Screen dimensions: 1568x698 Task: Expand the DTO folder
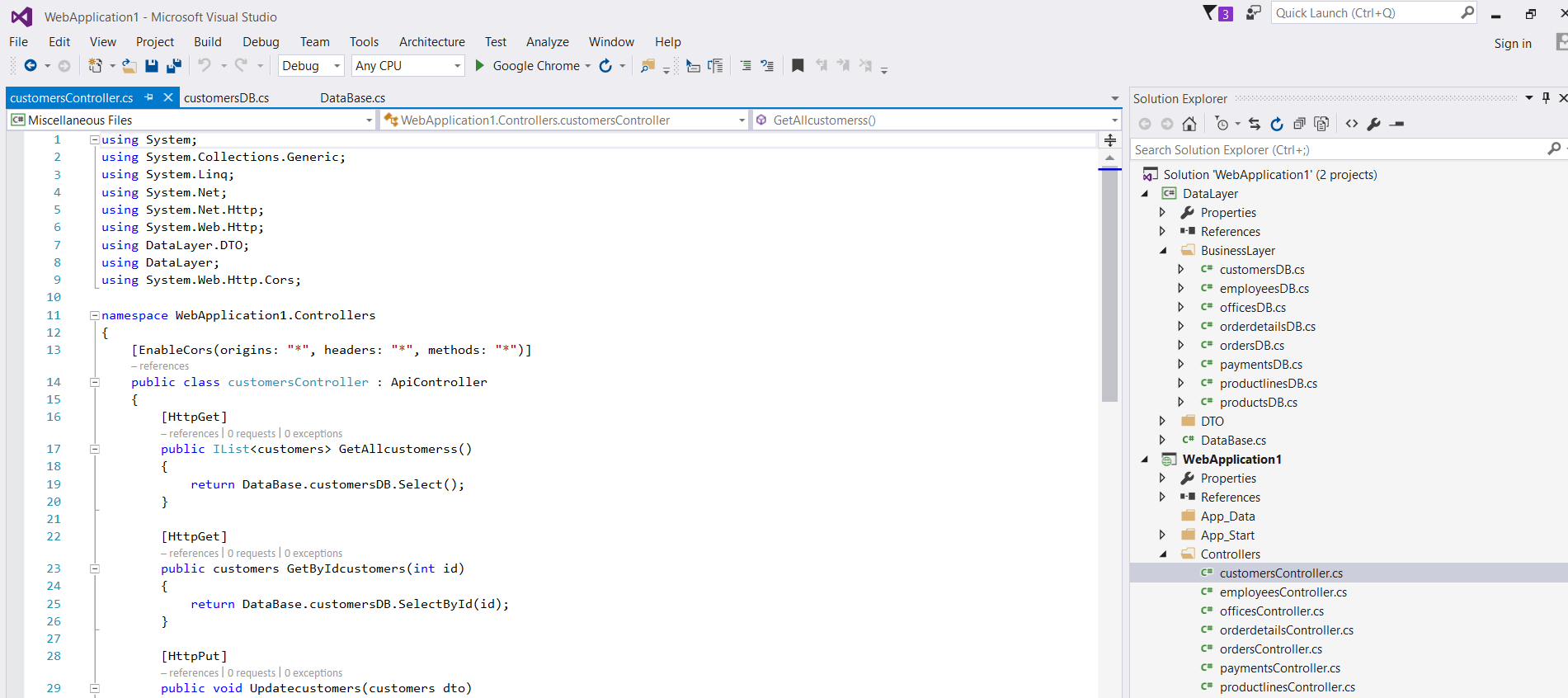(x=1163, y=422)
